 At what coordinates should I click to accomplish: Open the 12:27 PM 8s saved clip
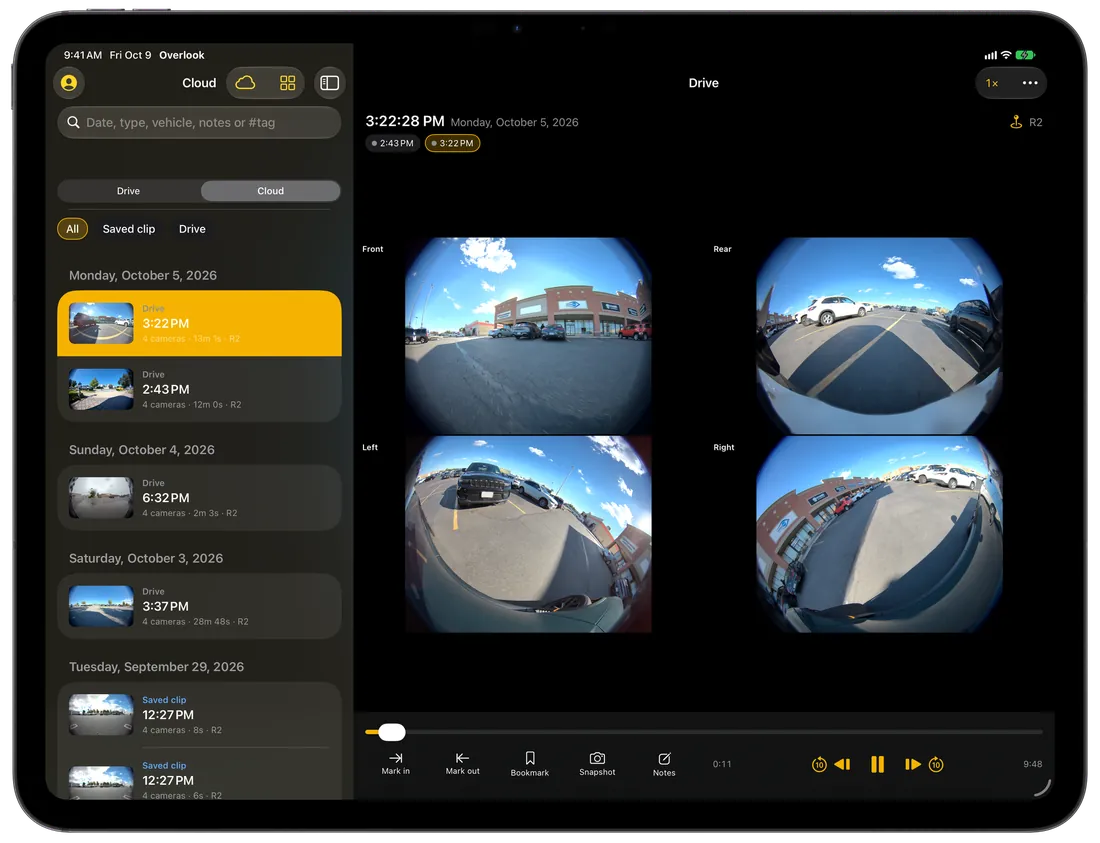pos(199,715)
